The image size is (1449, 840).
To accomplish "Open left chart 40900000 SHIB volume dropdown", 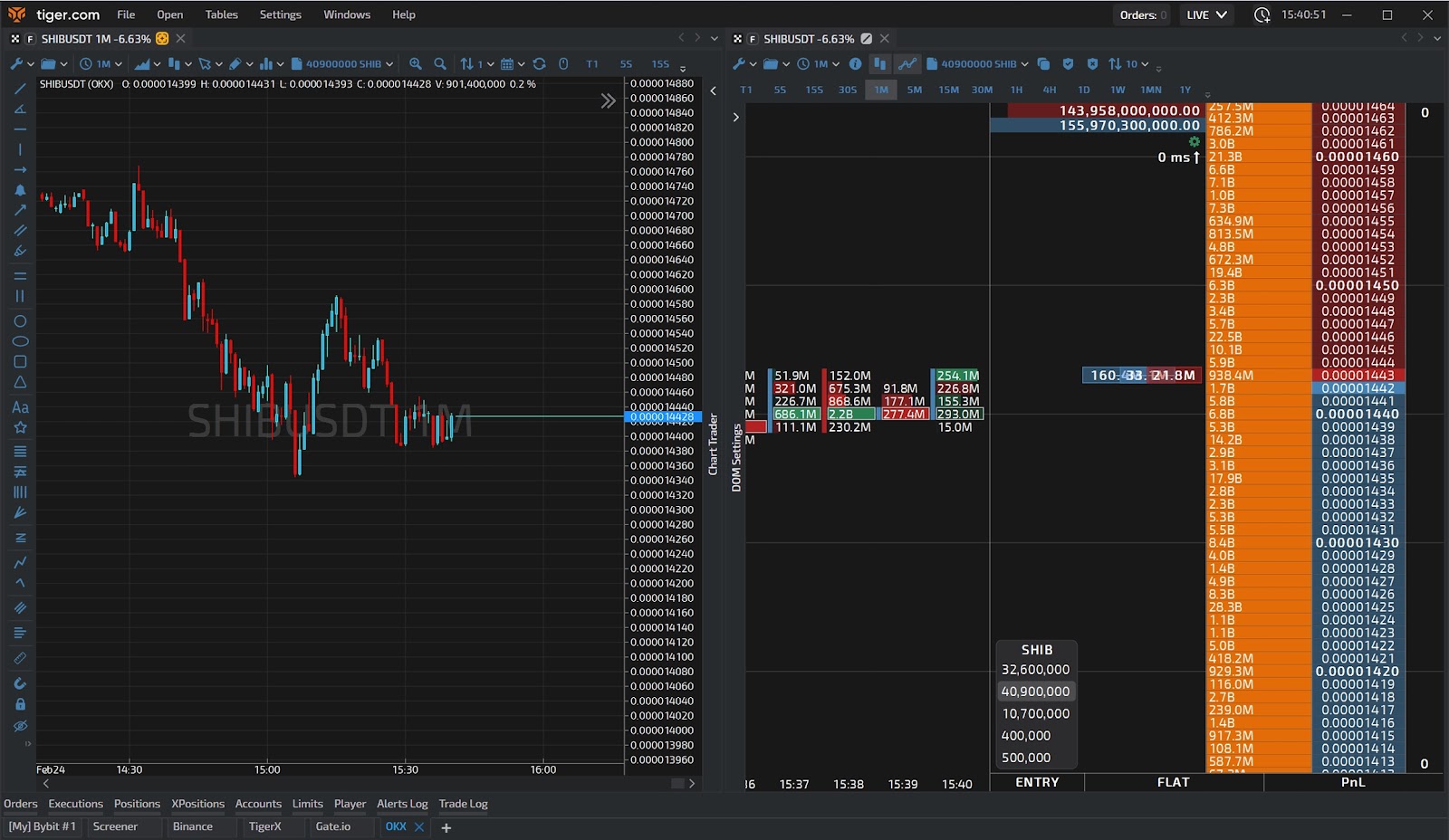I will [x=342, y=64].
